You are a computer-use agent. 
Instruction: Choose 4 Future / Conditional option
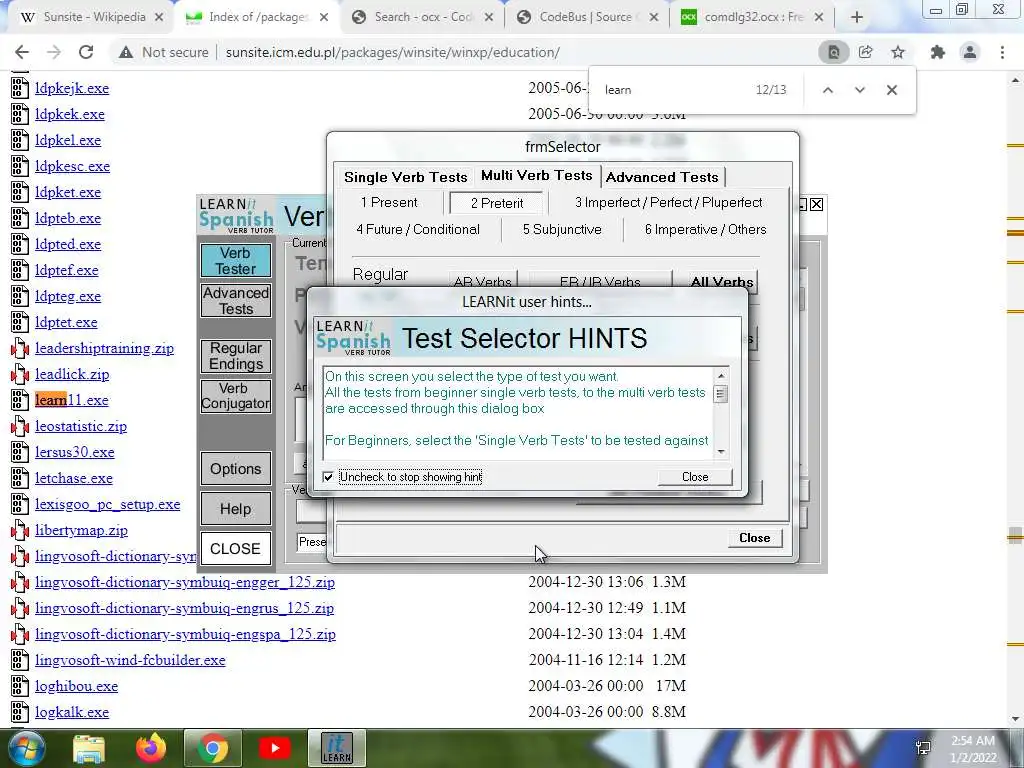[418, 229]
